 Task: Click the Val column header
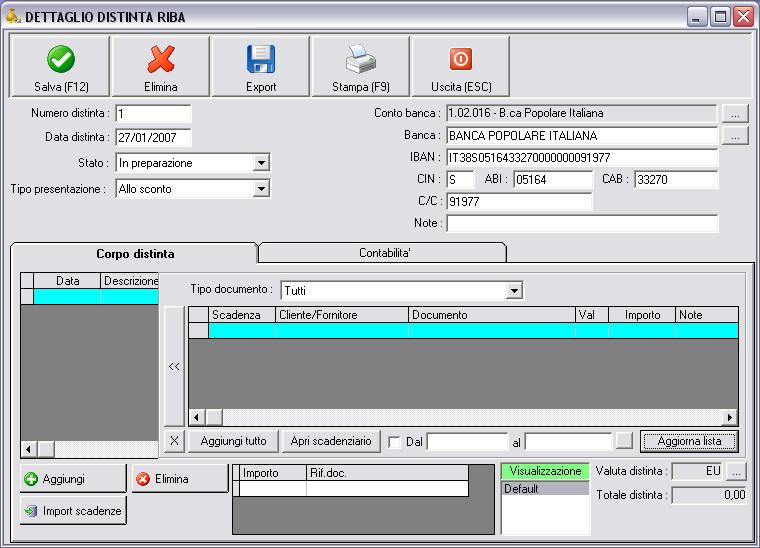pyautogui.click(x=592, y=315)
